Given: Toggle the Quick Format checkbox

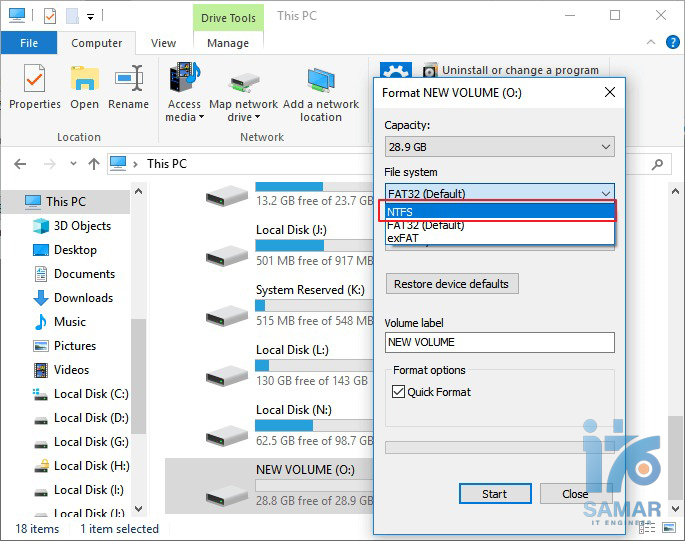Looking at the screenshot, I should [398, 392].
